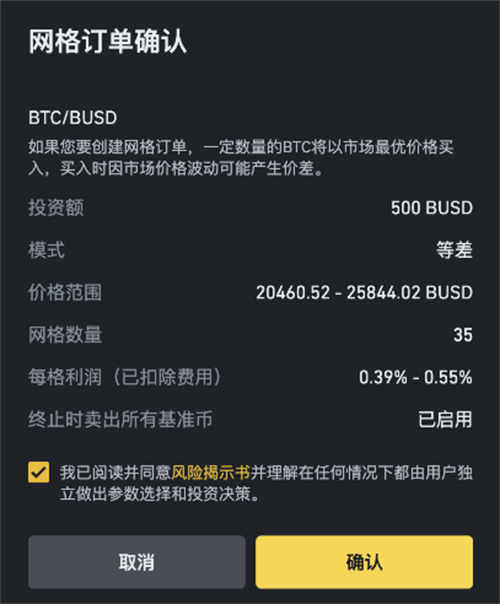This screenshot has height=604, width=500.
Task: Open the 风险揭示书 risk disclosure link
Action: click(x=211, y=473)
